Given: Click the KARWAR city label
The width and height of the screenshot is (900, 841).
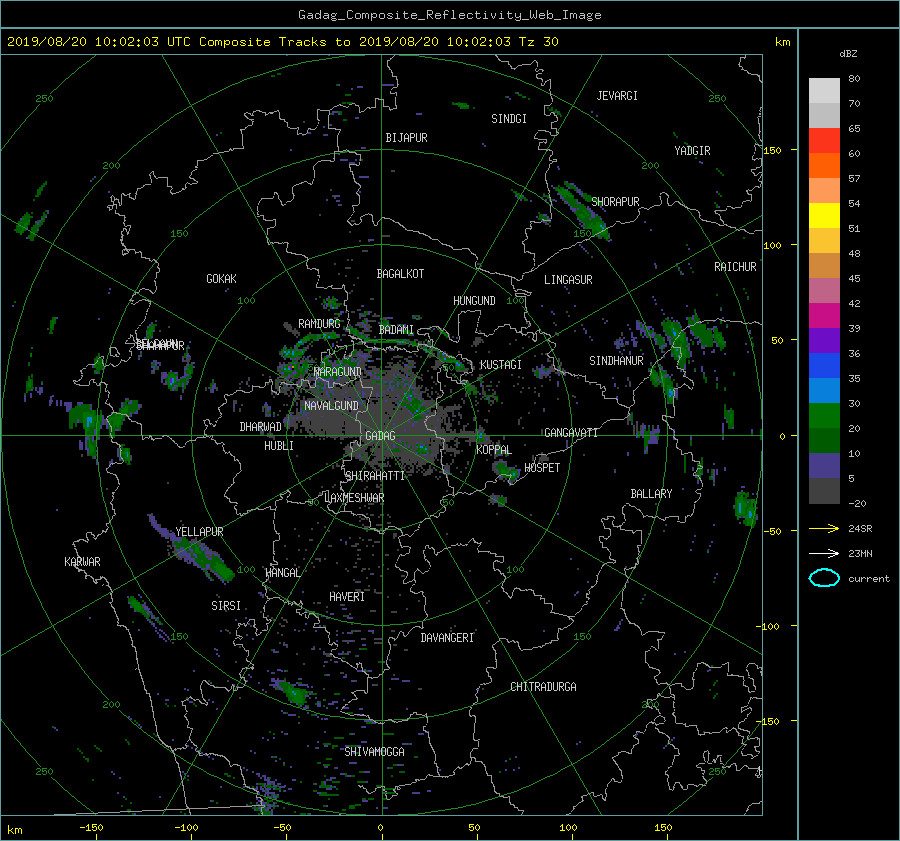Looking at the screenshot, I should pyautogui.click(x=82, y=562).
